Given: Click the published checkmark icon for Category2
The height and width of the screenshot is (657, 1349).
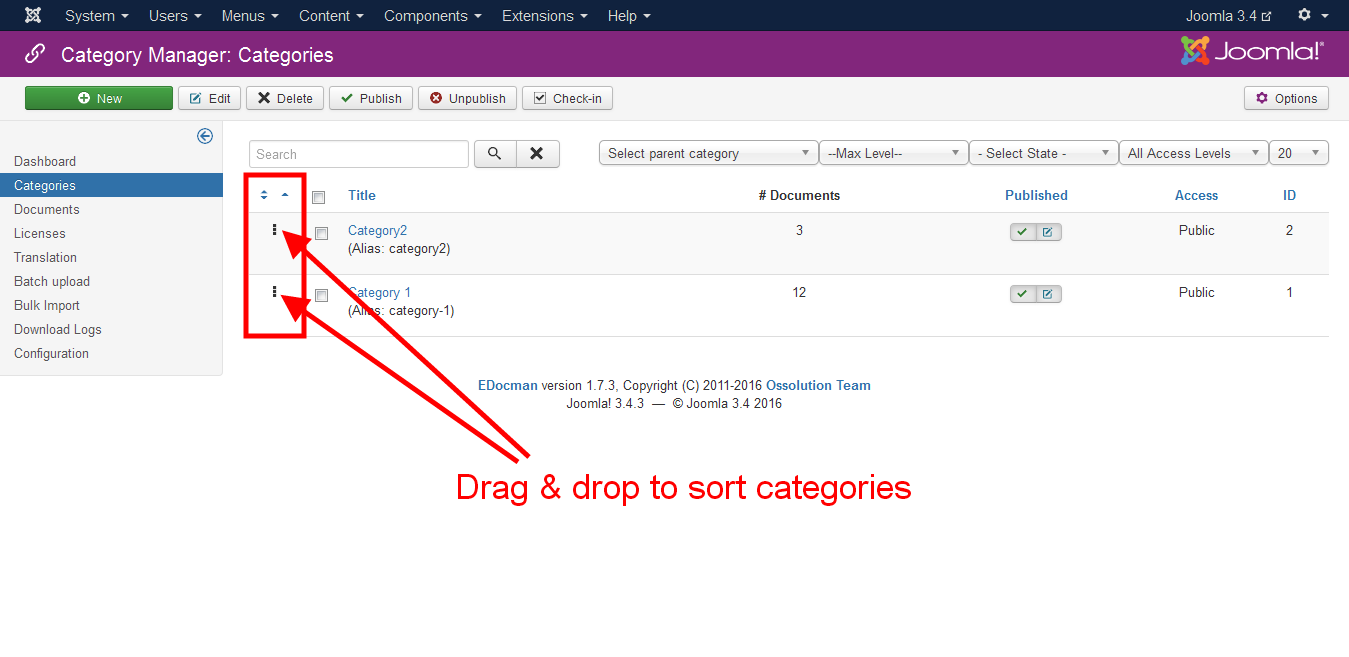Looking at the screenshot, I should coord(1022,232).
